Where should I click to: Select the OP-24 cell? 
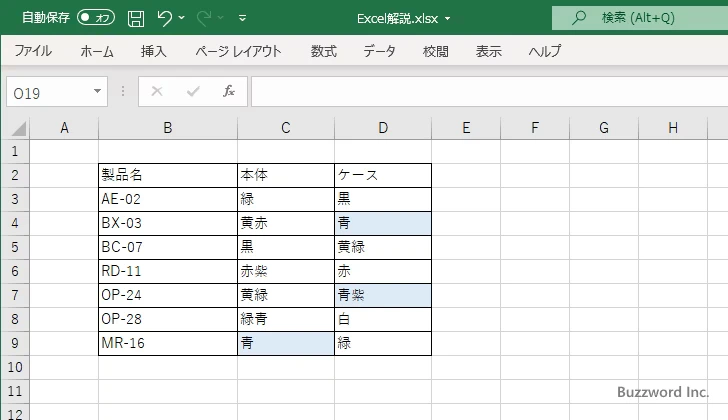[x=168, y=295]
